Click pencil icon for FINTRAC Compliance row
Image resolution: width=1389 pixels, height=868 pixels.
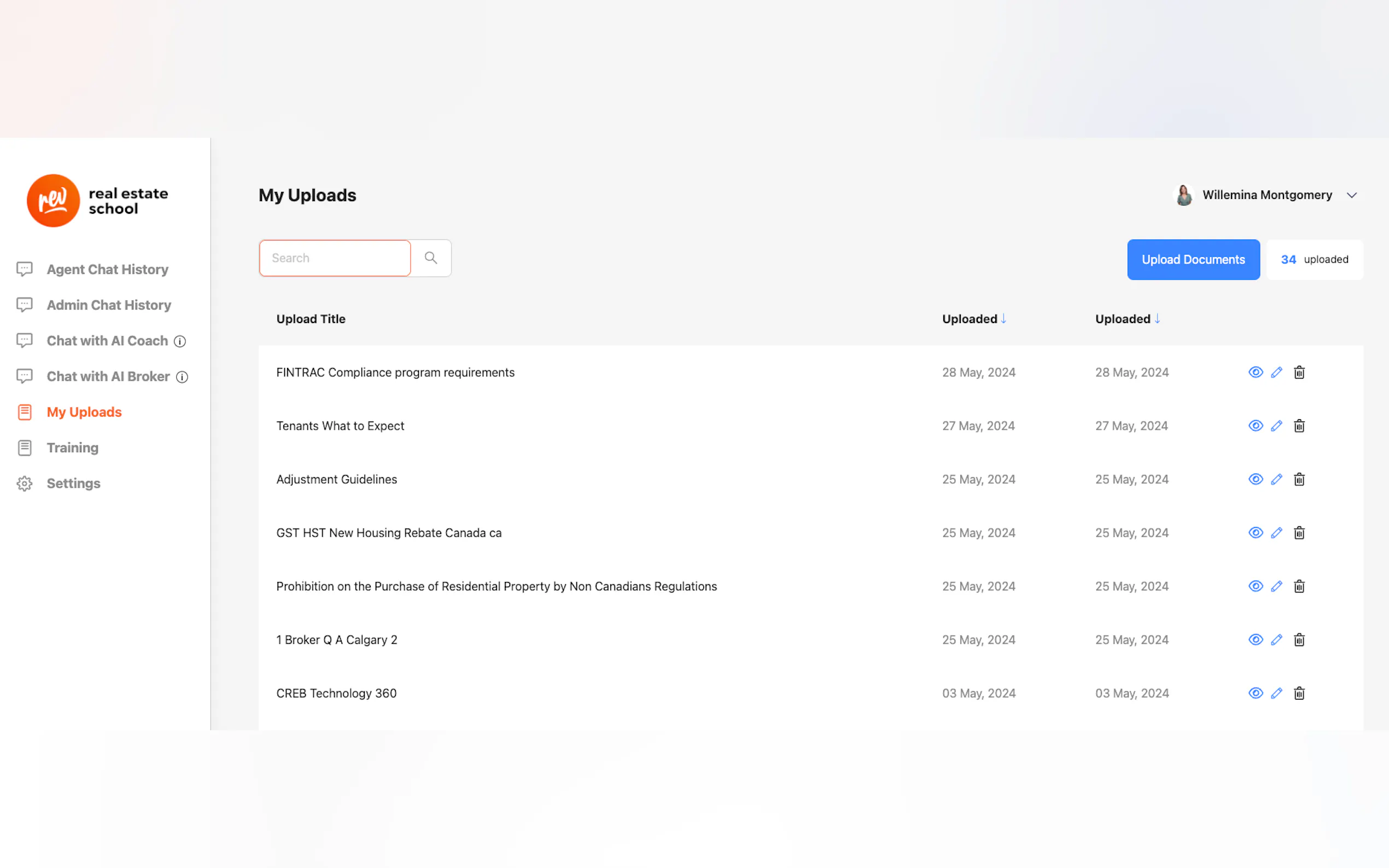pos(1276,373)
